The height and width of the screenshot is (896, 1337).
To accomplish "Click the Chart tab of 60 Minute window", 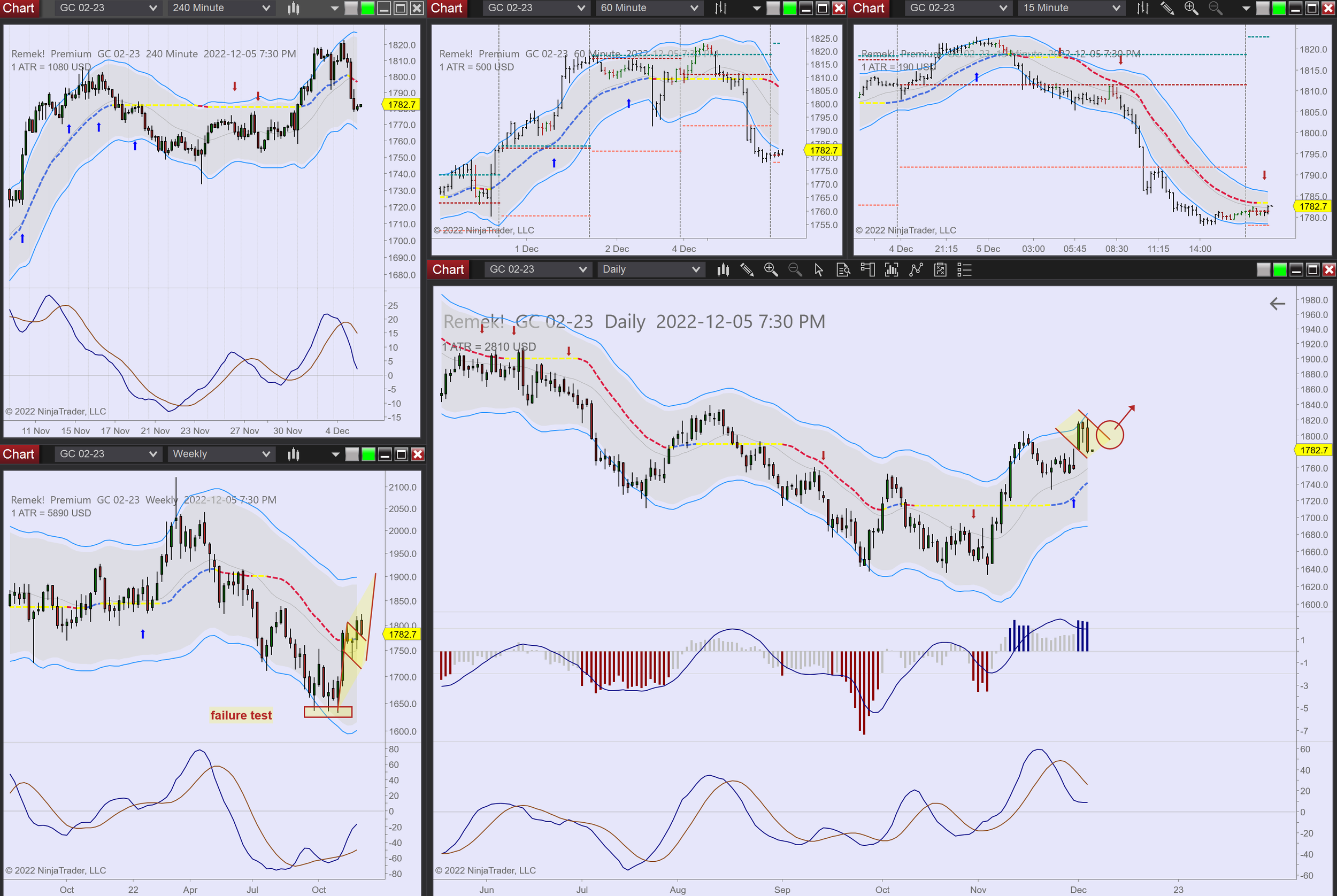I will click(x=447, y=8).
